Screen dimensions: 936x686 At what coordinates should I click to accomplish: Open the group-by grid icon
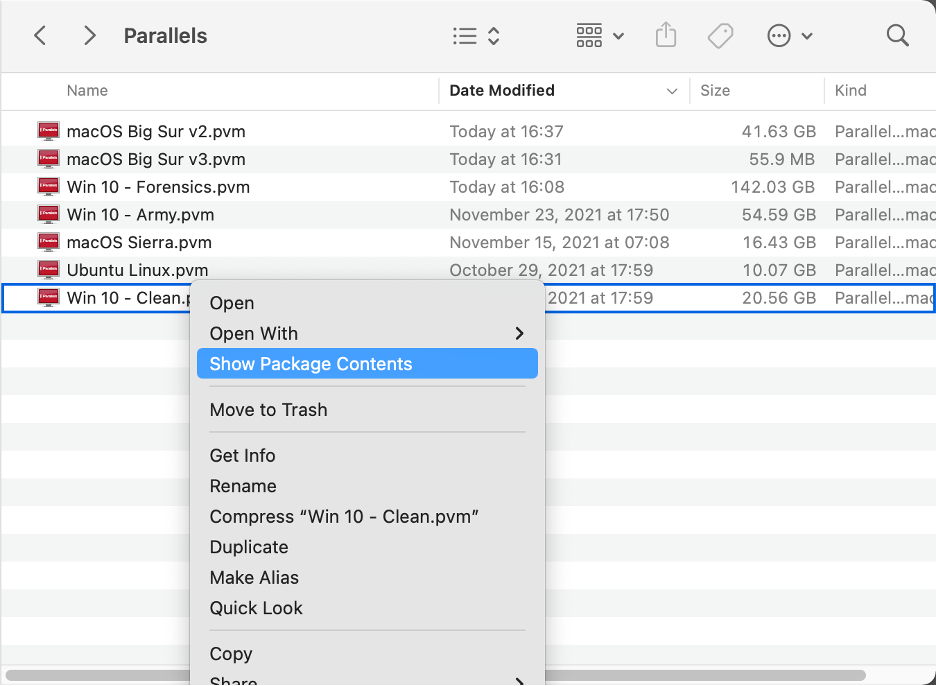(589, 36)
